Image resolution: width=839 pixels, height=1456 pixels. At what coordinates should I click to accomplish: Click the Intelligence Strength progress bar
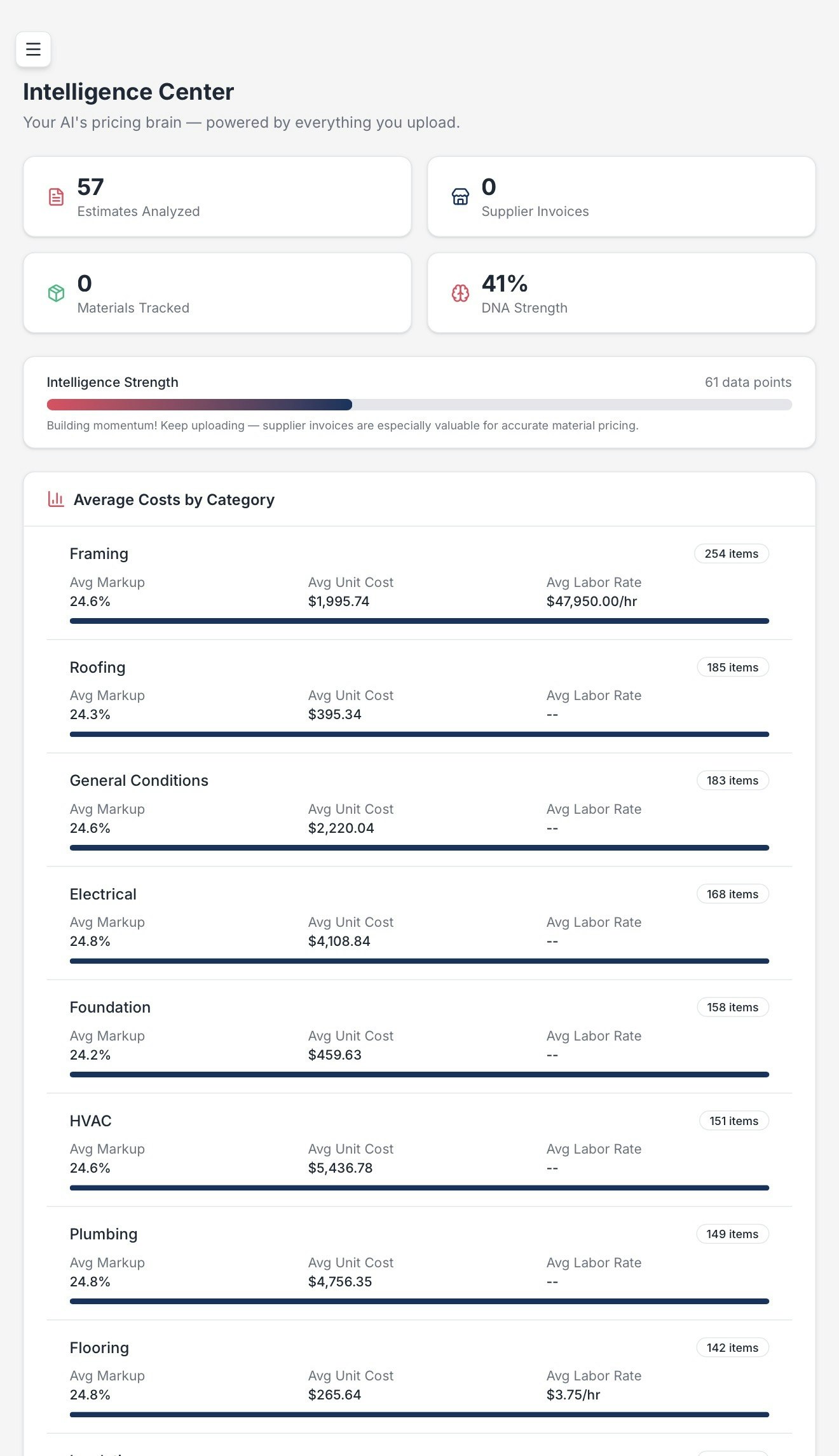[419, 405]
